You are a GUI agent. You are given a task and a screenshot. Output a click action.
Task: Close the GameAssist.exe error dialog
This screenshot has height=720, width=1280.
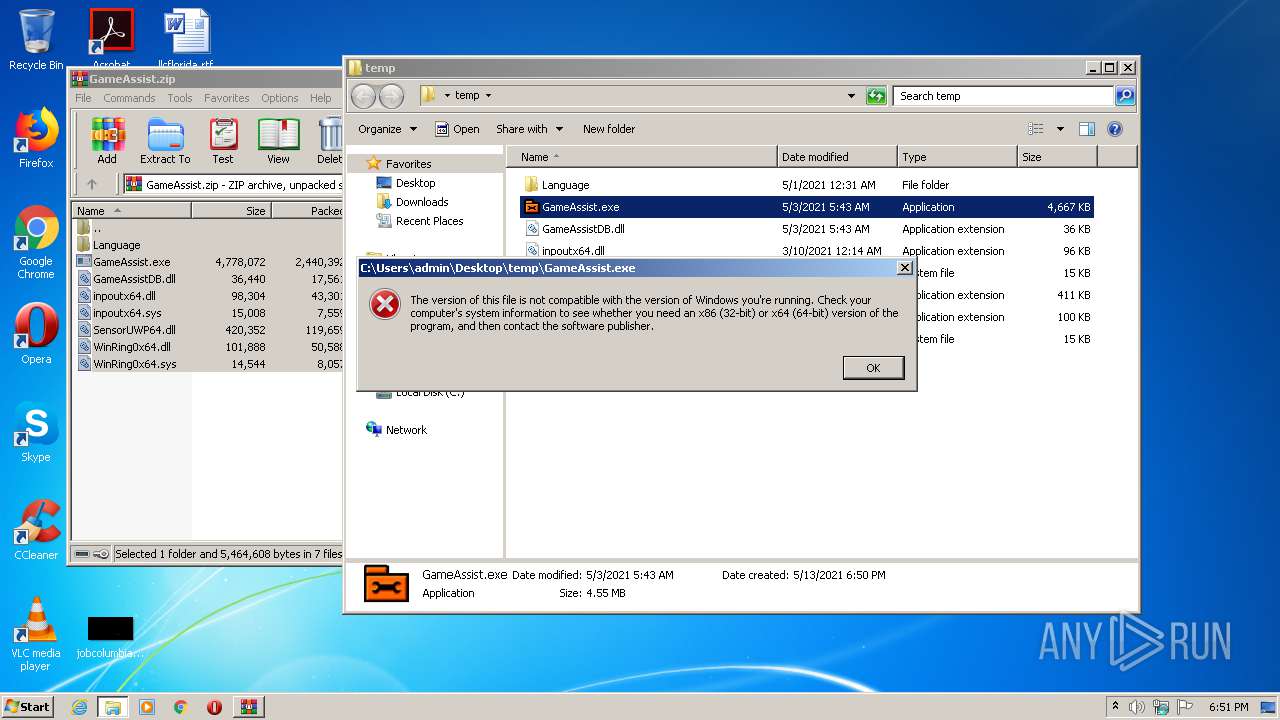pos(904,268)
